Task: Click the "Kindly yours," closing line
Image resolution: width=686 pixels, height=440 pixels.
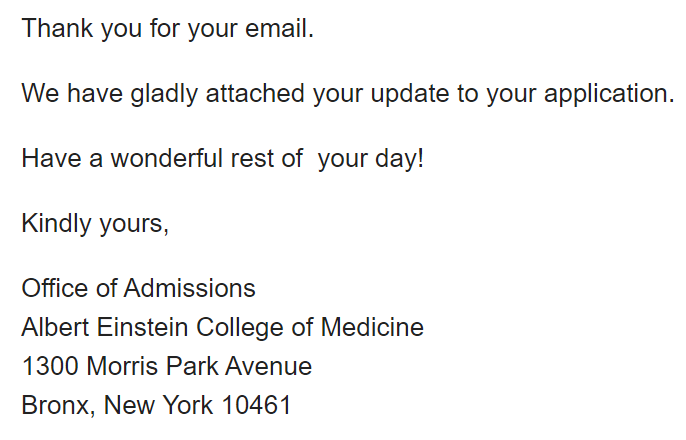Action: [95, 224]
